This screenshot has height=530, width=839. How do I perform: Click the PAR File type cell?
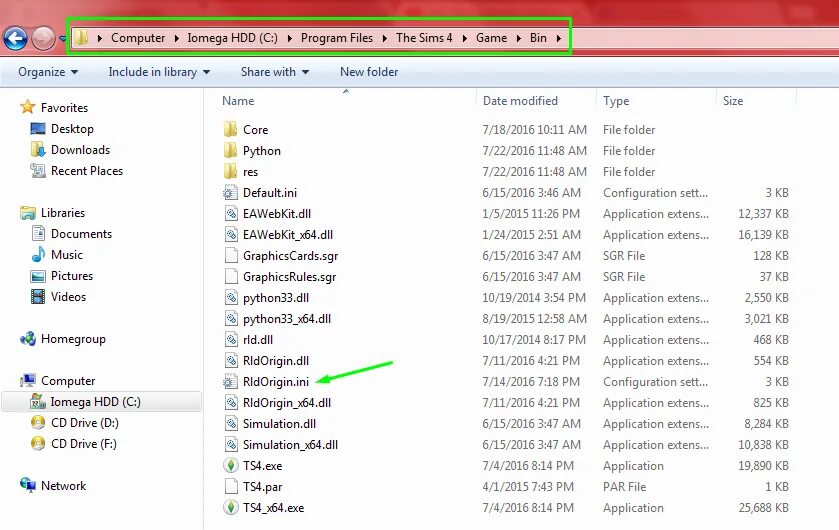click(624, 487)
